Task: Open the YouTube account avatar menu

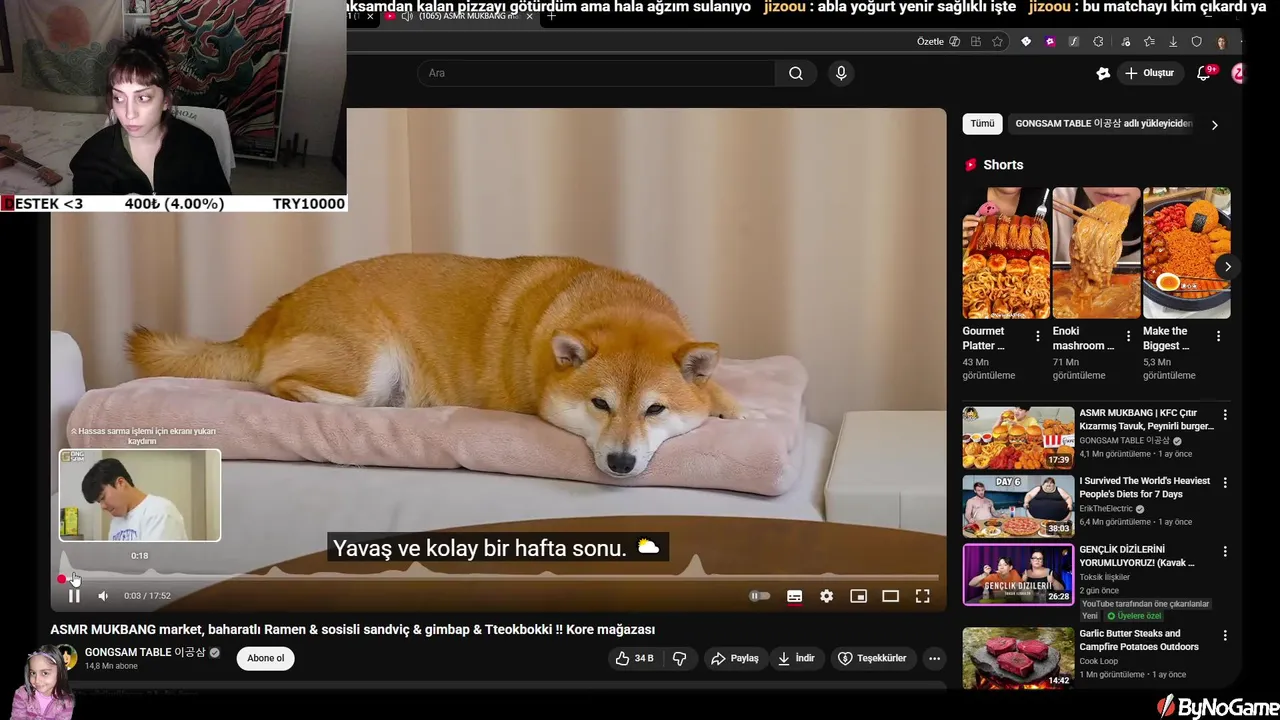Action: tap(1238, 73)
